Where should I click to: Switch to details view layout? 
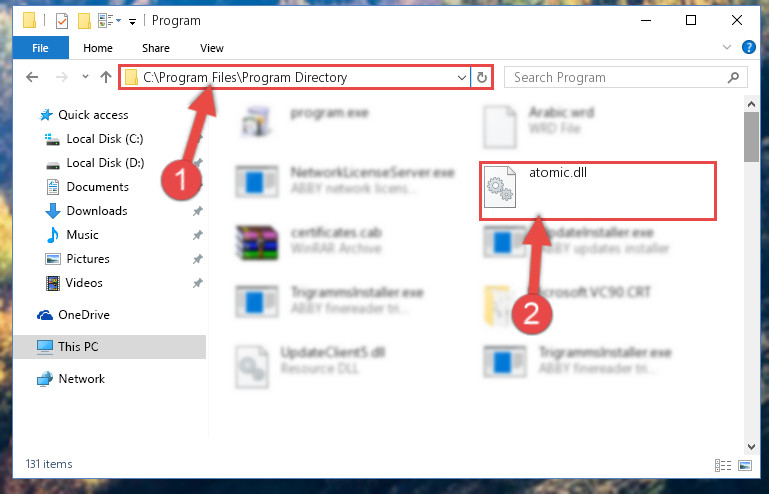[723, 465]
